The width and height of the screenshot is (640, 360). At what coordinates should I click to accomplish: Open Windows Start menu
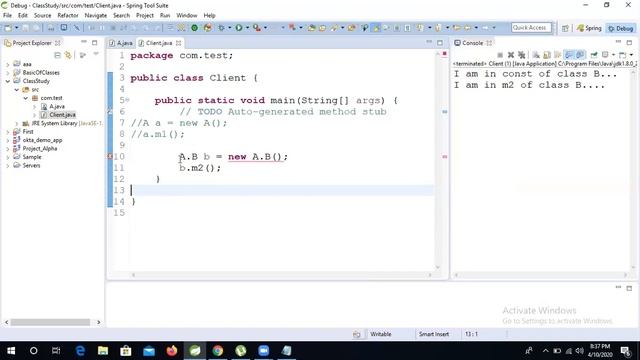pos(11,350)
